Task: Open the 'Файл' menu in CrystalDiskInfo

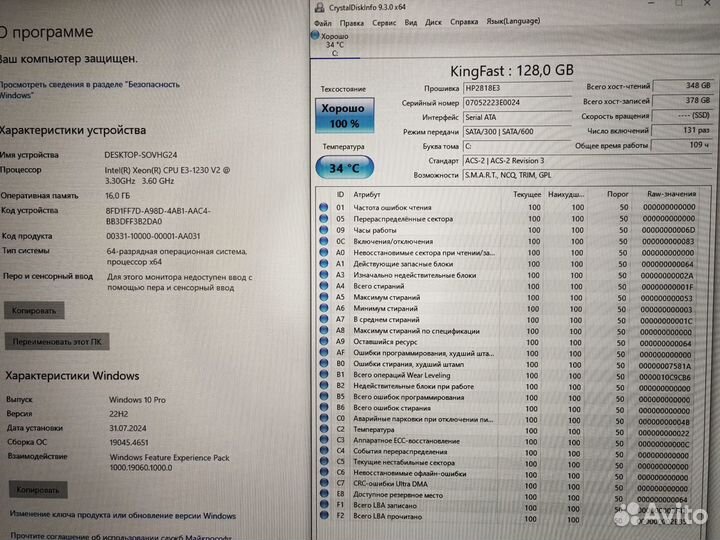Action: (x=323, y=21)
